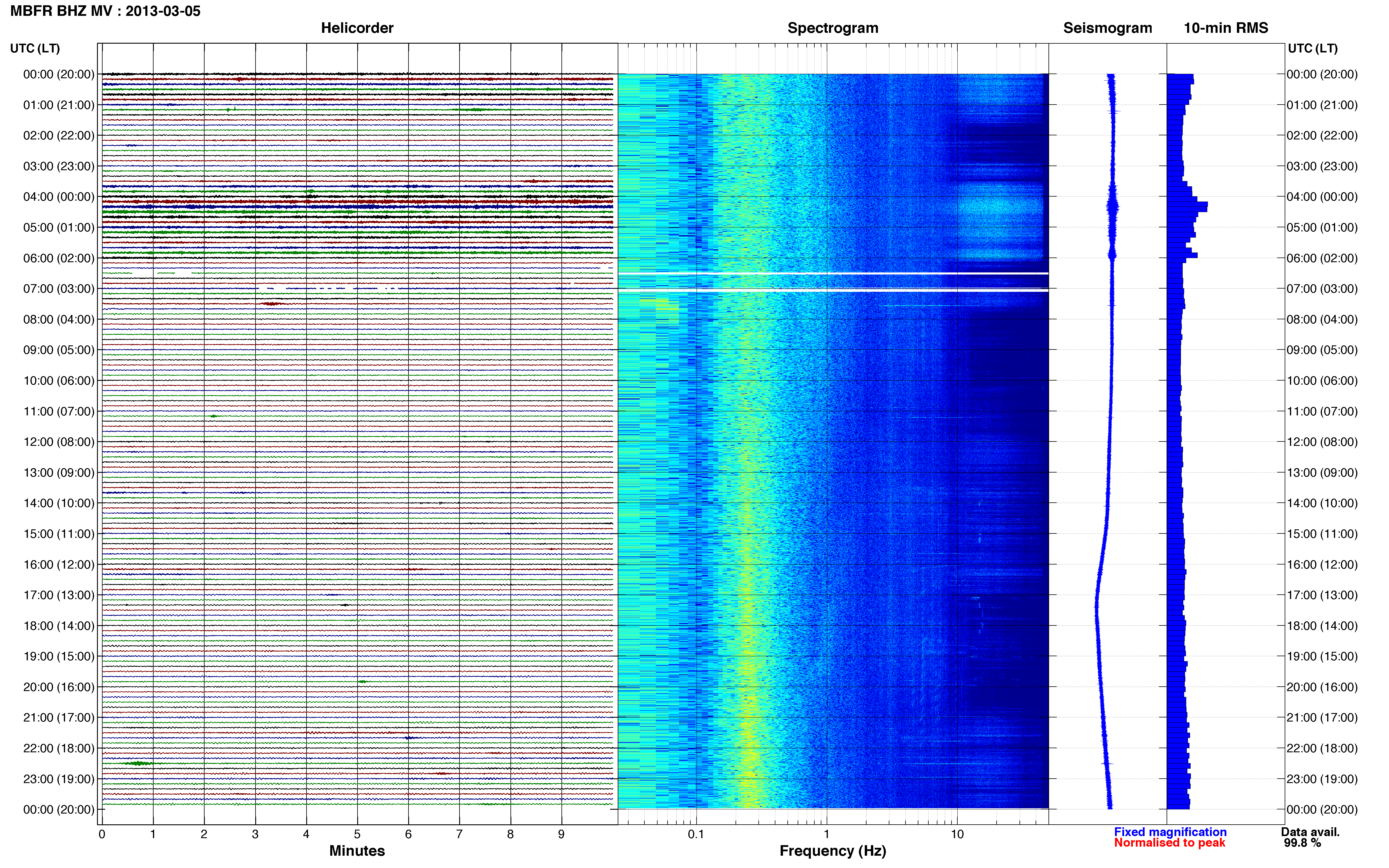The image size is (1389, 868).
Task: Click "10:00 (06:00)" beside the RMS panel
Action: (x=1322, y=381)
